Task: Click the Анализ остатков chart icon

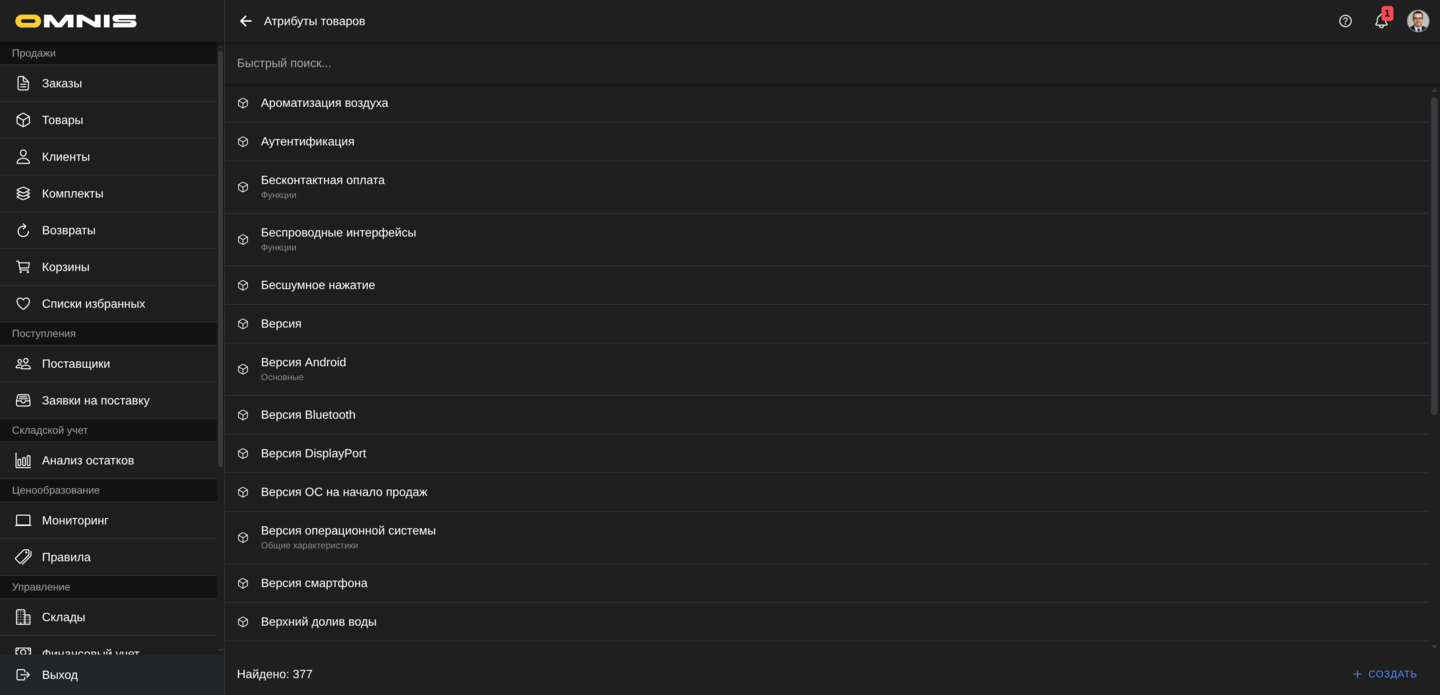Action: [23, 461]
